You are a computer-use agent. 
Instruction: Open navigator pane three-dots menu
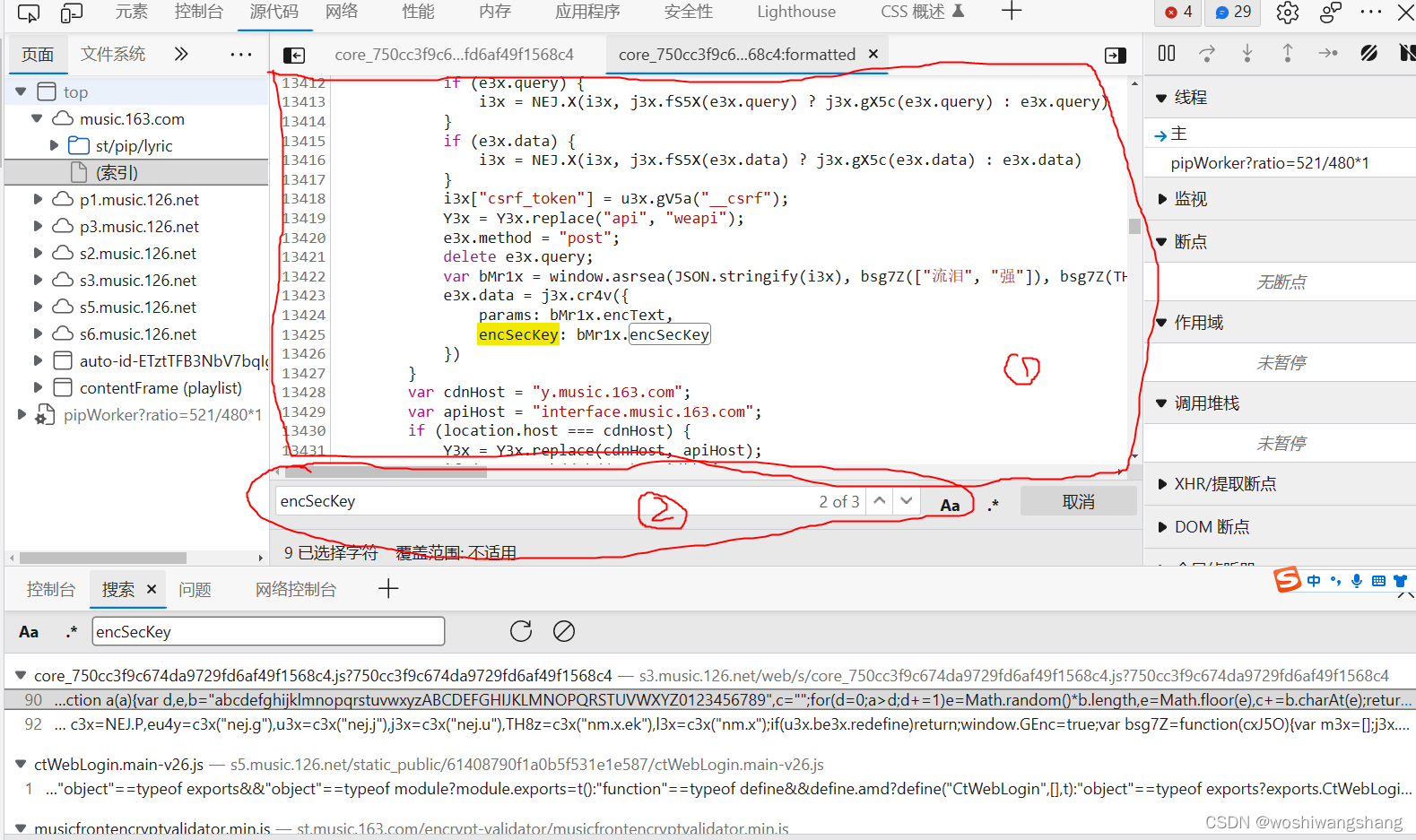(241, 55)
